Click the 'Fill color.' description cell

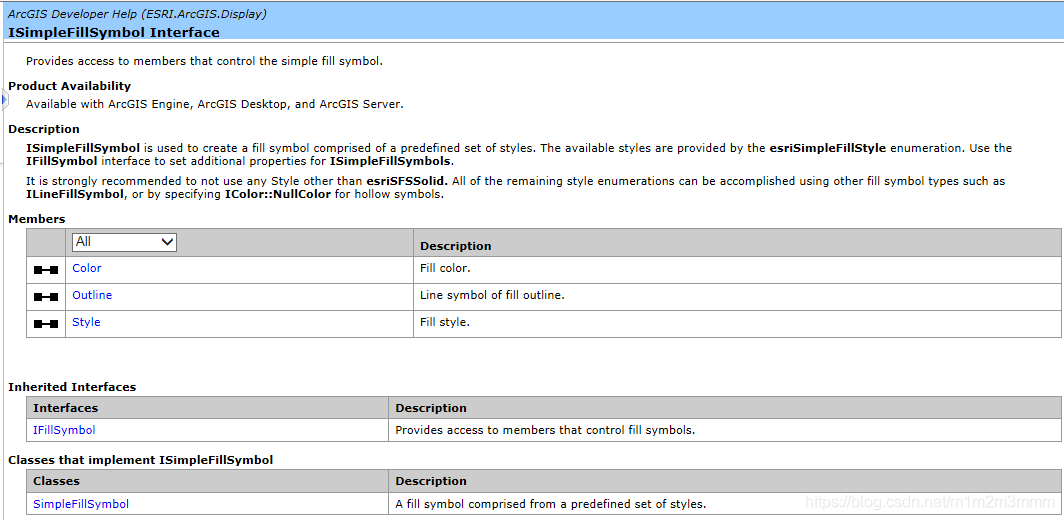[737, 269]
